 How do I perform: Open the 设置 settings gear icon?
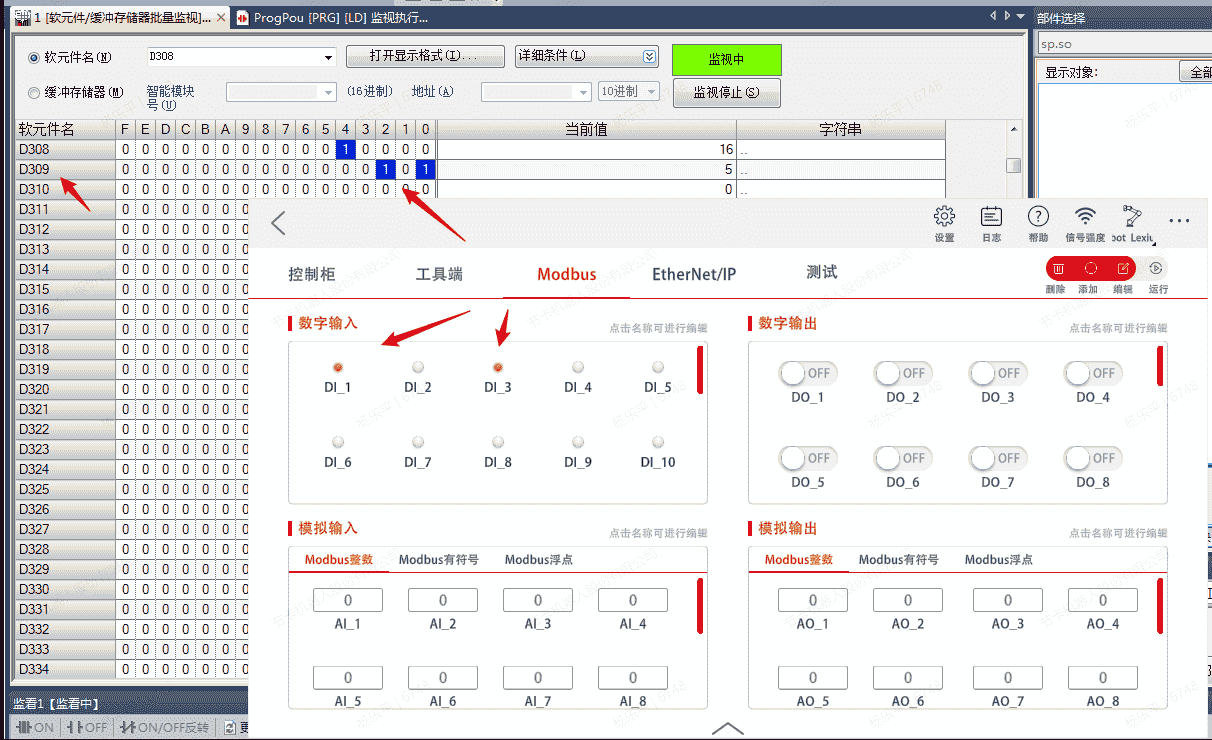[944, 217]
